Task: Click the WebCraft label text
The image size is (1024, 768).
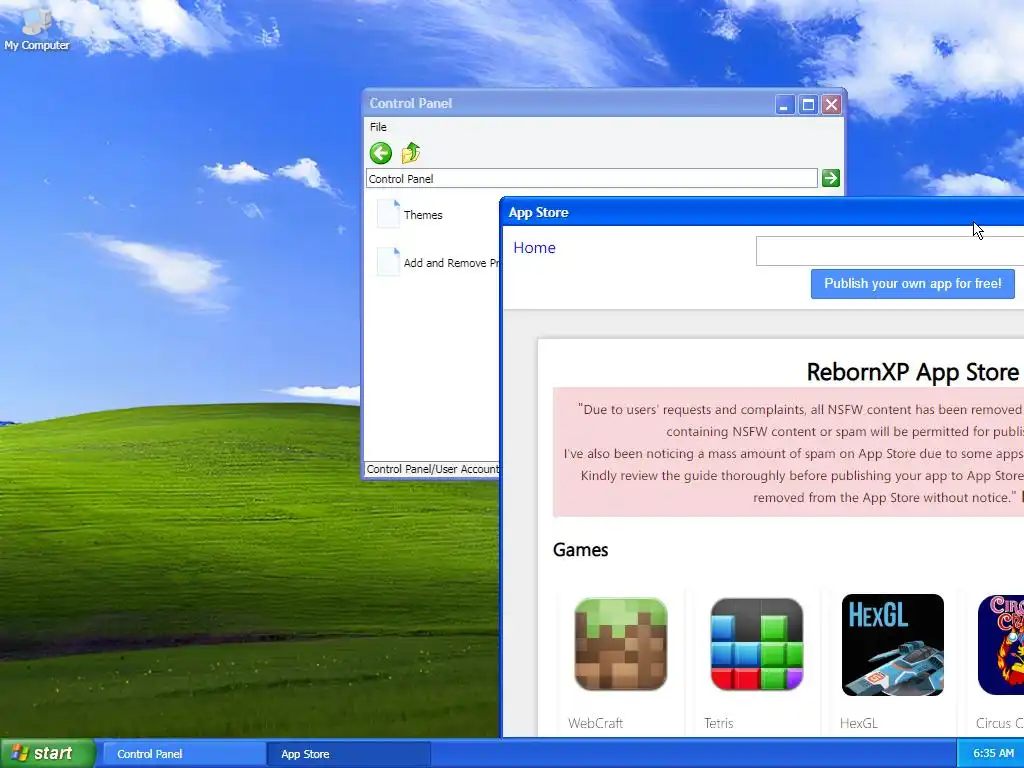Action: (x=596, y=723)
